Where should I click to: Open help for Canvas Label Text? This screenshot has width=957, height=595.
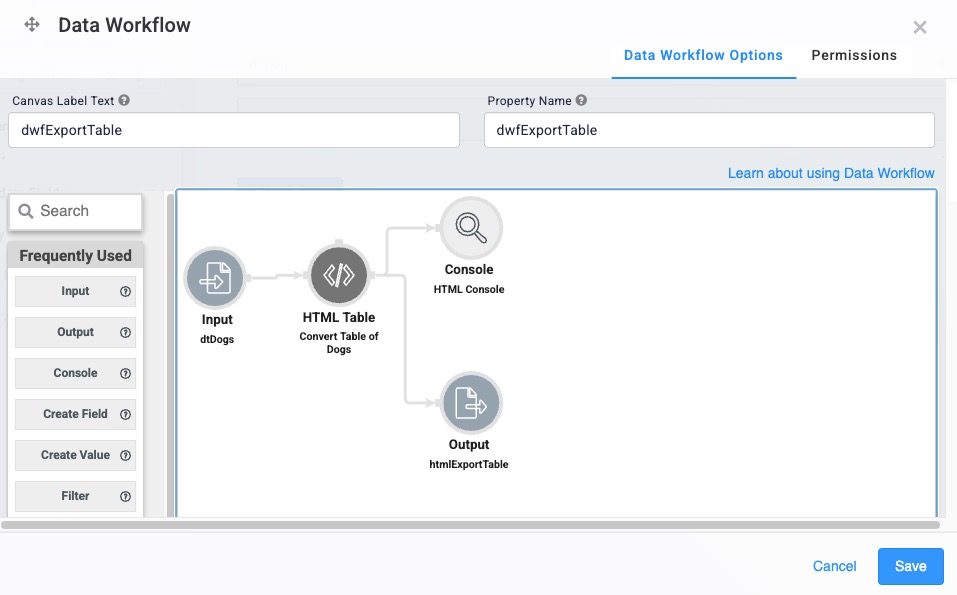pyautogui.click(x=124, y=100)
